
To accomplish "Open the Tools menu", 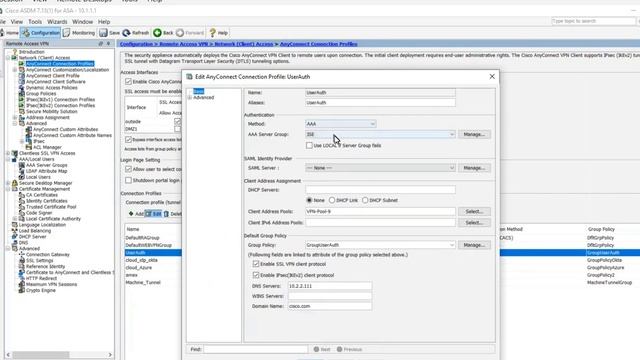I will (x=35, y=22).
